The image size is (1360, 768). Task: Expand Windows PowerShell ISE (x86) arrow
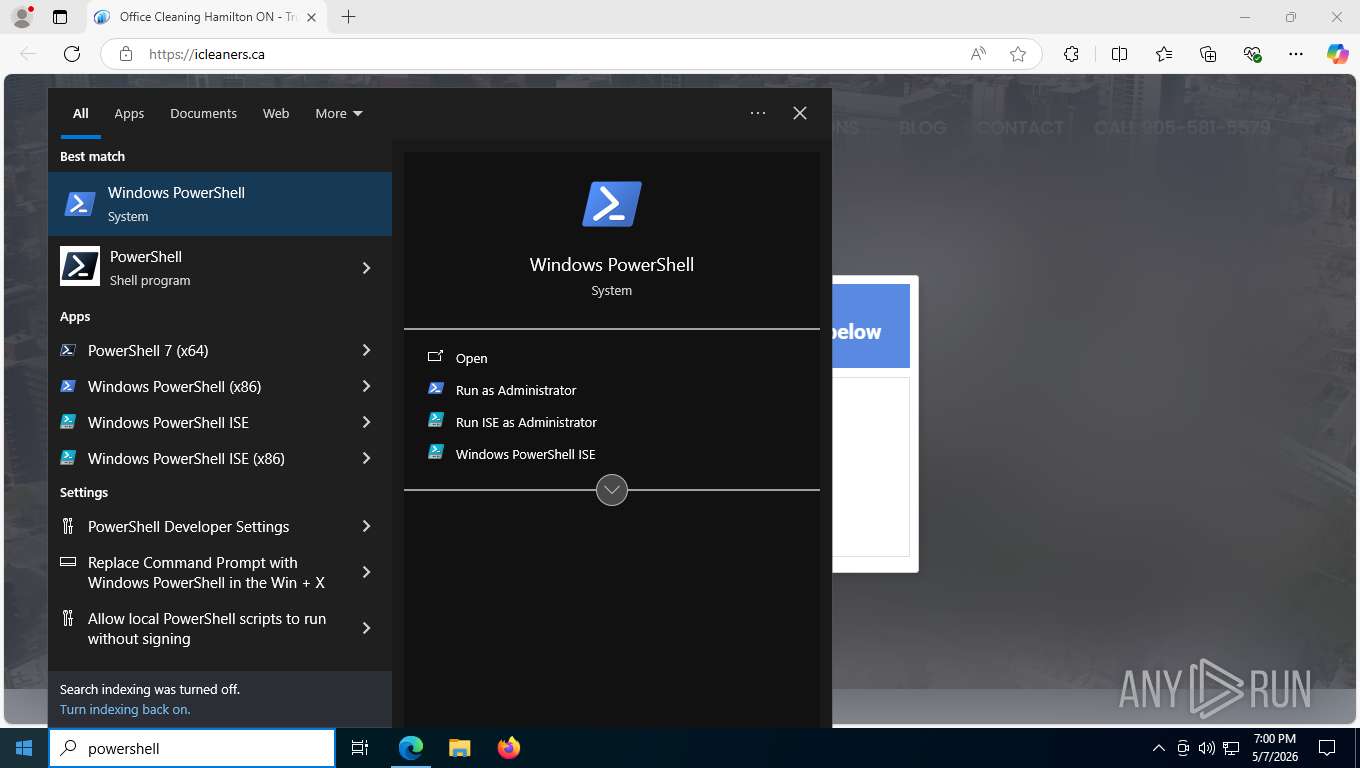click(366, 458)
